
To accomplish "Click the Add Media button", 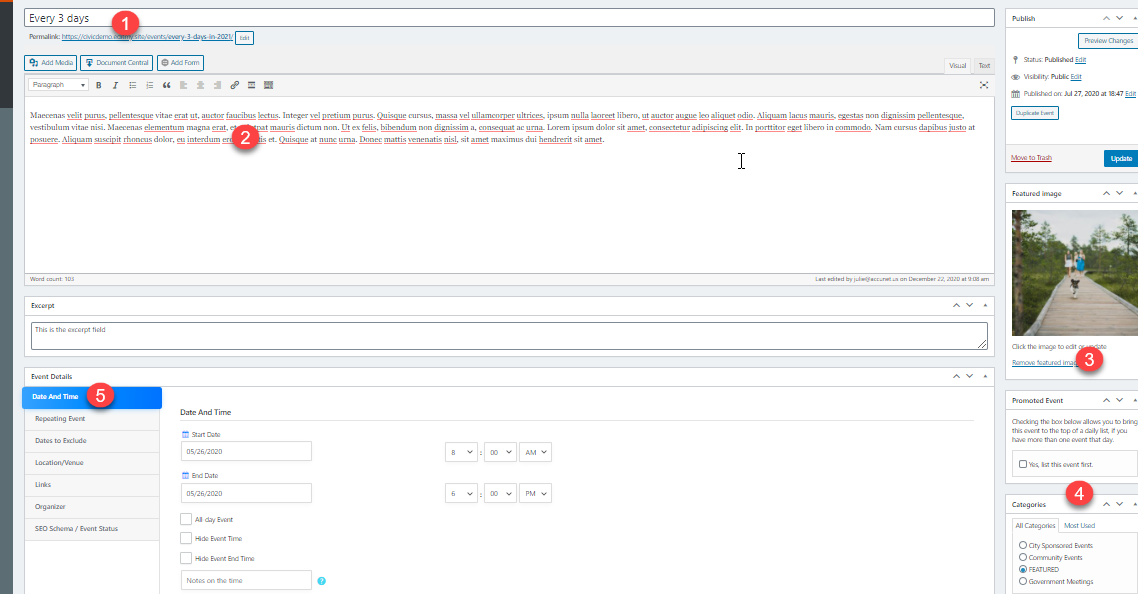I will 51,63.
